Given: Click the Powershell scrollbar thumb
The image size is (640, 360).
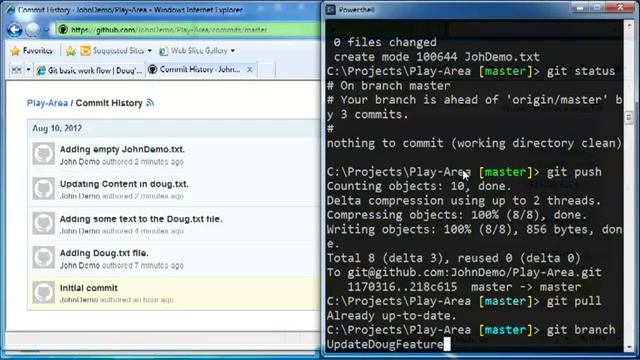Looking at the screenshot, I should pyautogui.click(x=629, y=118).
